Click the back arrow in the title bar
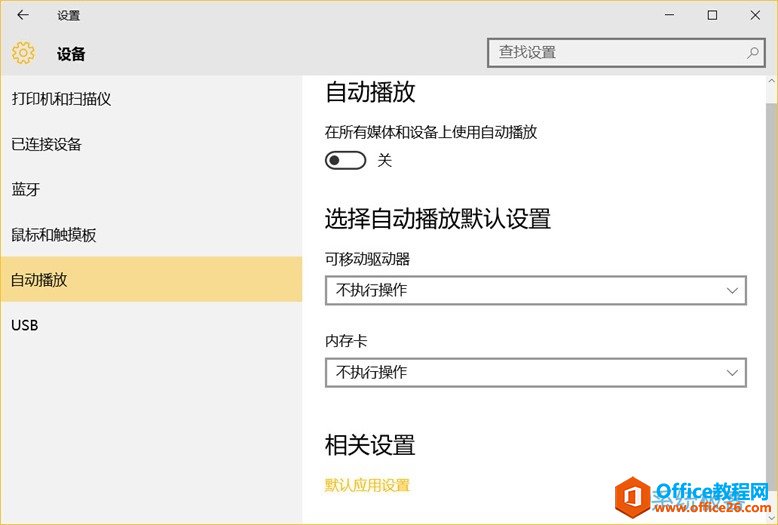 (x=23, y=15)
